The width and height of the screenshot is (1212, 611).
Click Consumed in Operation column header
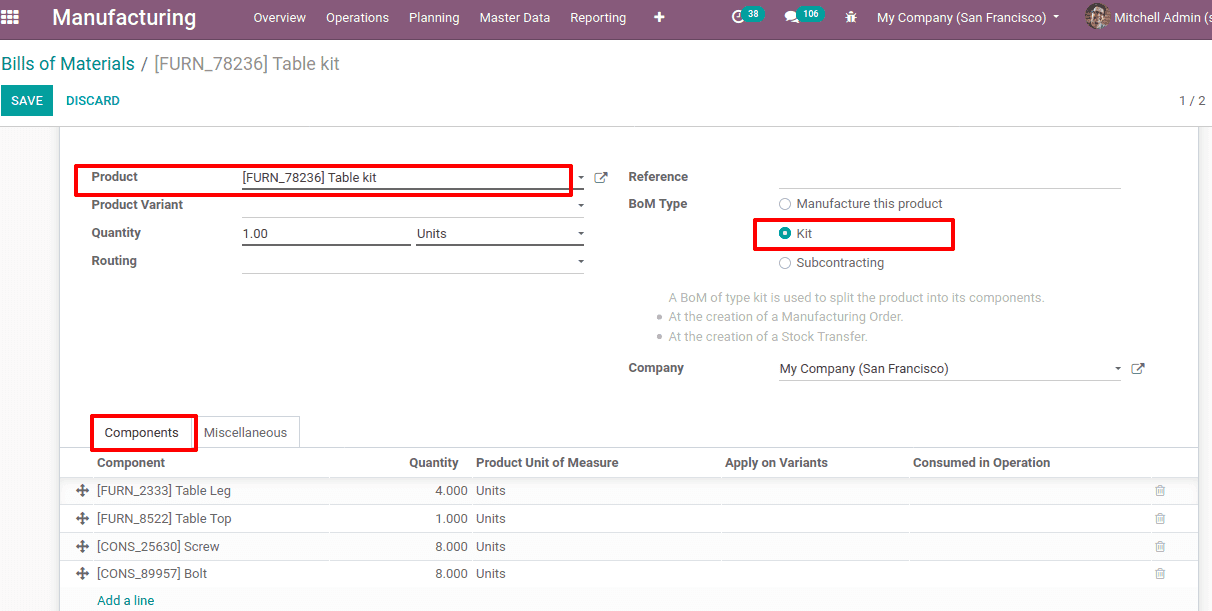click(981, 463)
